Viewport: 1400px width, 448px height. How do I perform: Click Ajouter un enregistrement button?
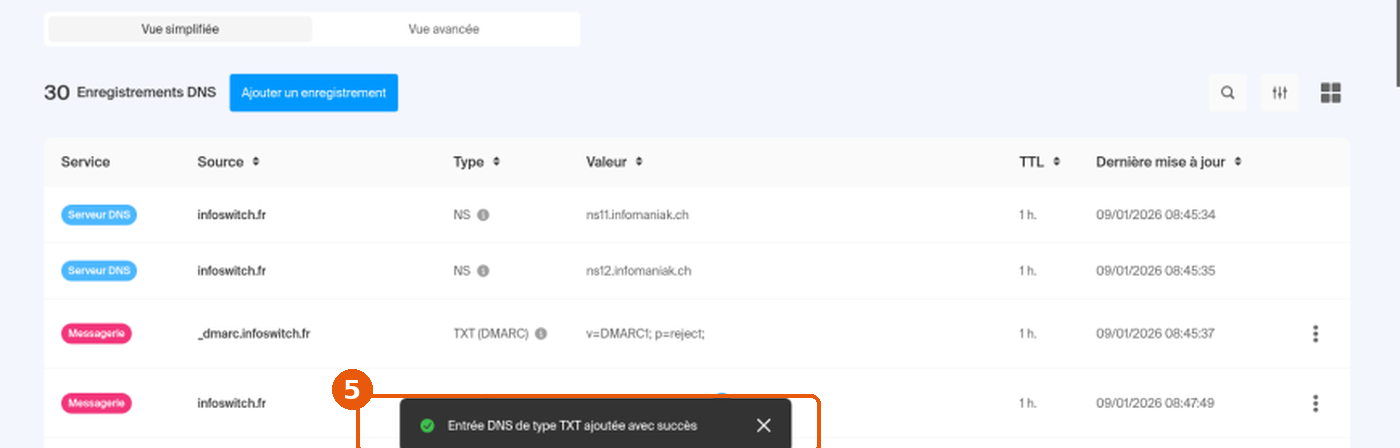pos(314,93)
